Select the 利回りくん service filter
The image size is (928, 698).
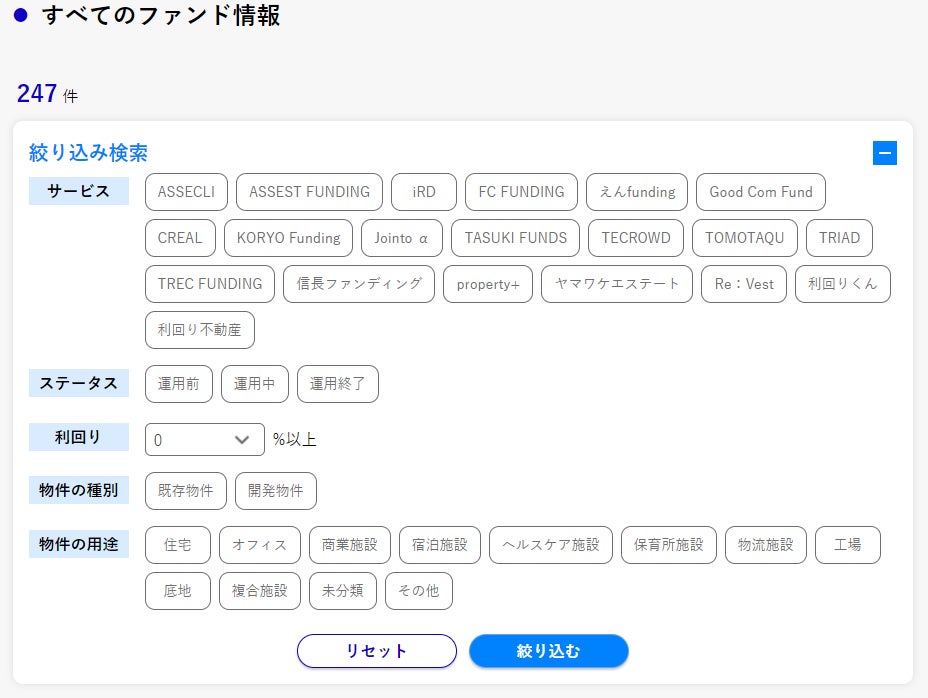pyautogui.click(x=843, y=284)
